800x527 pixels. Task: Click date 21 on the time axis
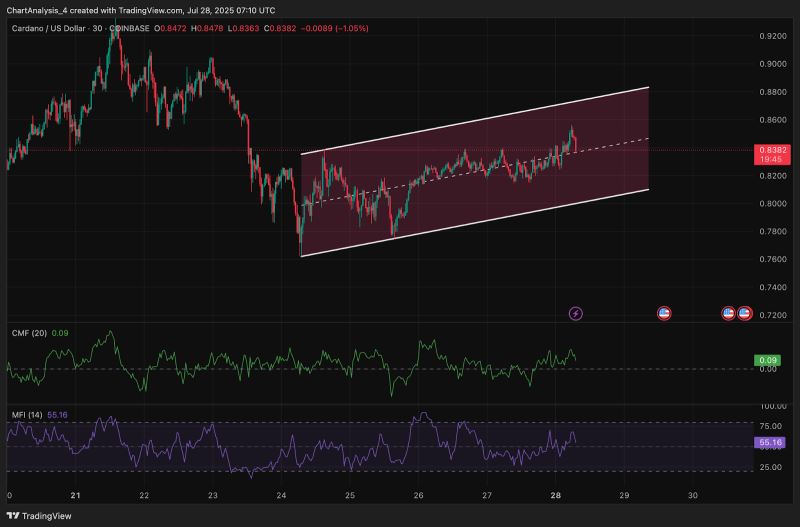click(76, 495)
